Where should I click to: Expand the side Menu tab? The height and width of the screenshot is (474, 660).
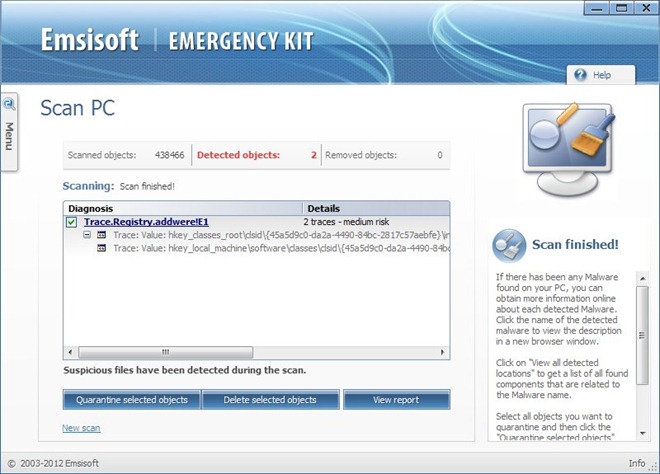(9, 132)
